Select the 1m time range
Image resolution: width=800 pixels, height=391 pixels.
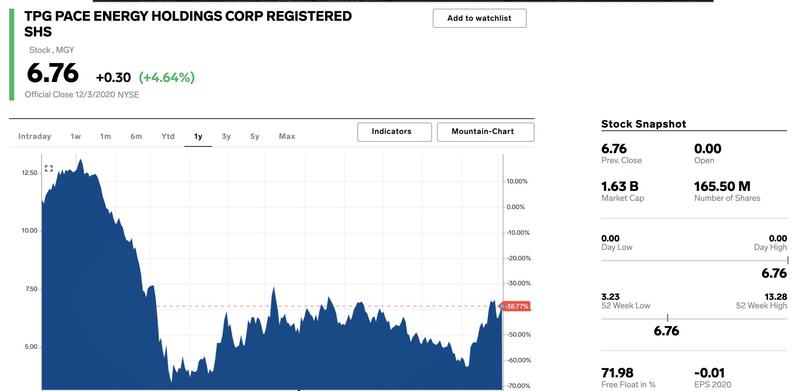tap(105, 136)
